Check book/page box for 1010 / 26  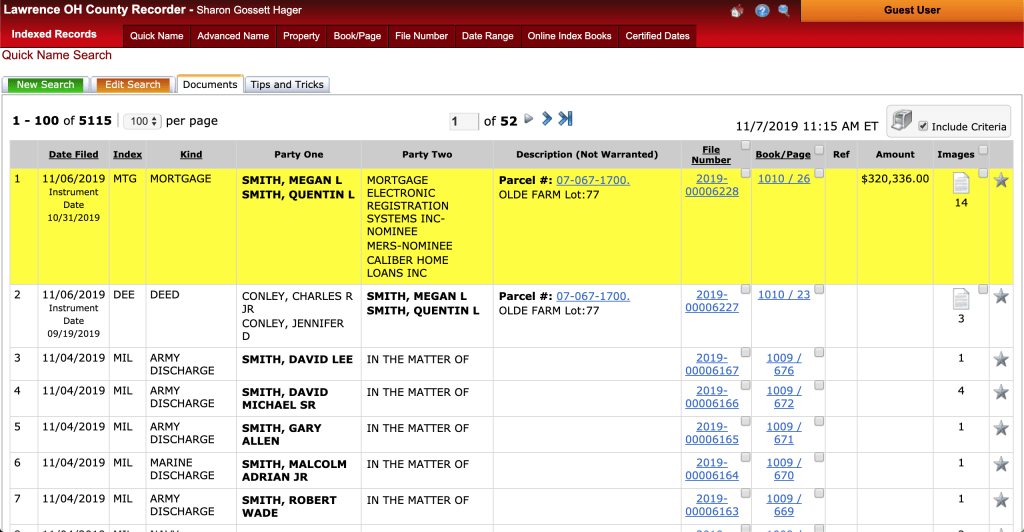pos(819,173)
